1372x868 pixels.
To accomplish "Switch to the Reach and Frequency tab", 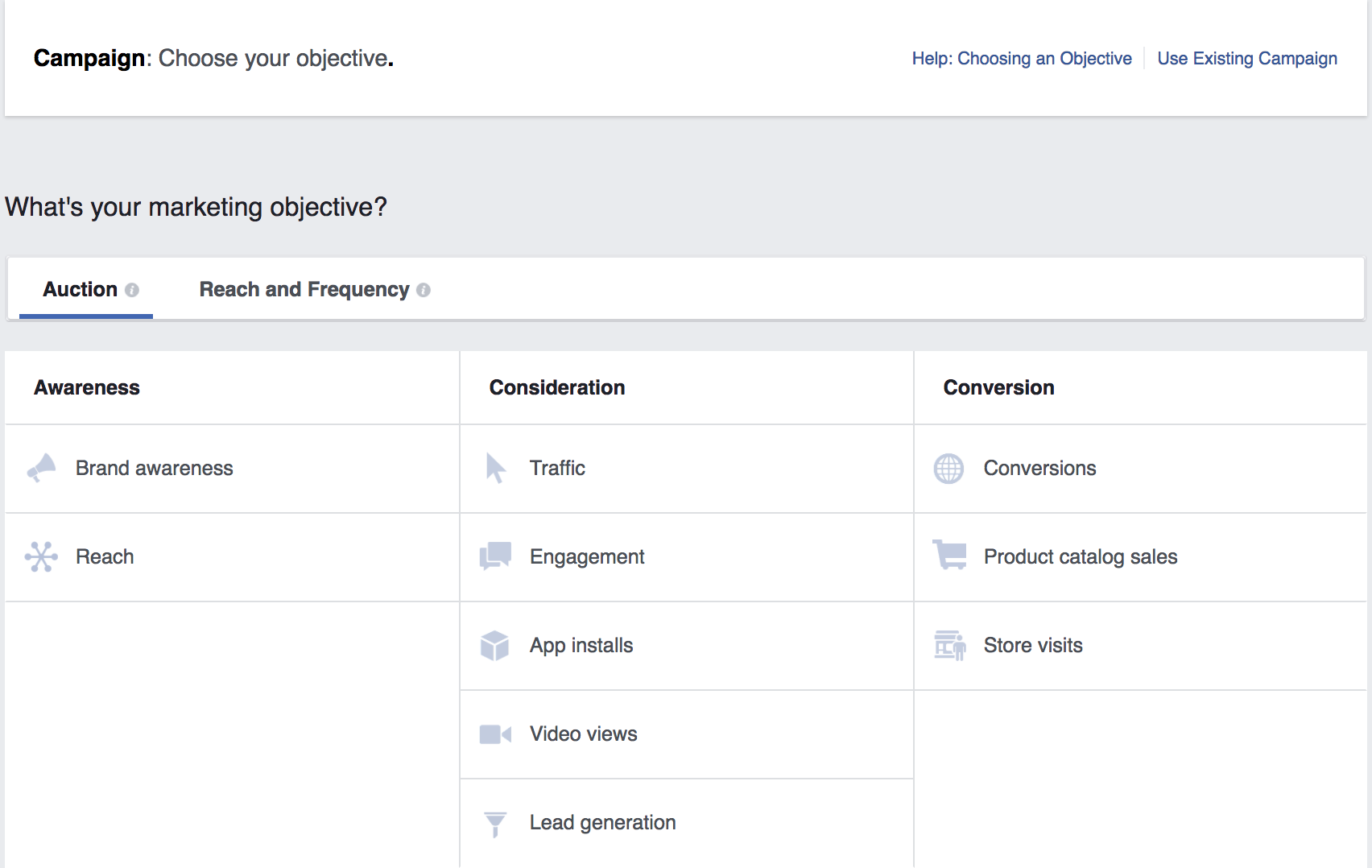I will pyautogui.click(x=304, y=289).
